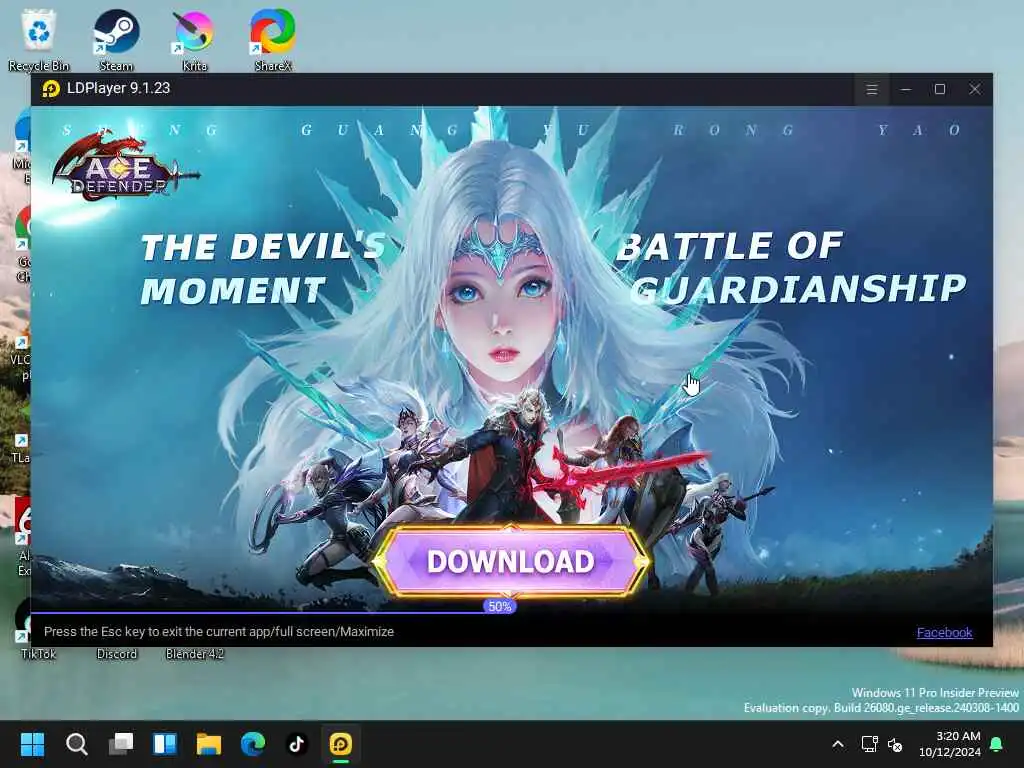
Task: Open Task View on the taskbar
Action: pyautogui.click(x=121, y=744)
